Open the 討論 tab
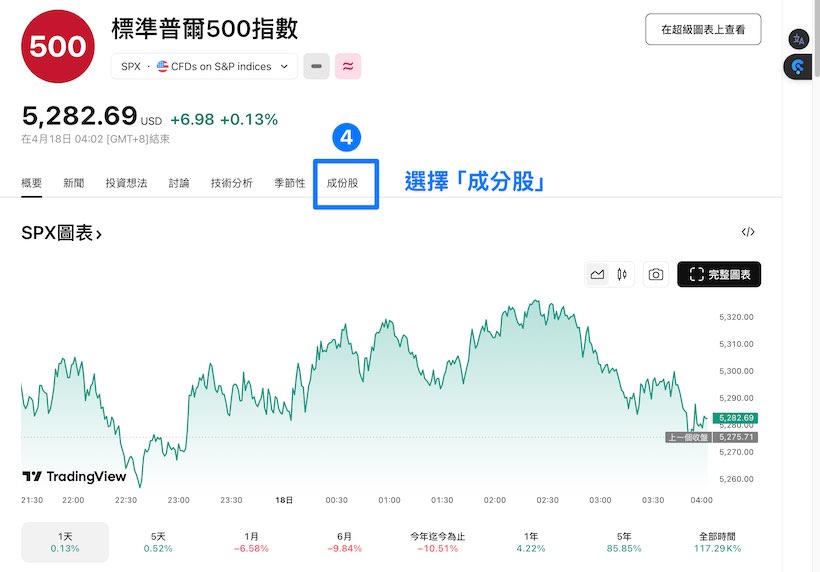 point(179,183)
